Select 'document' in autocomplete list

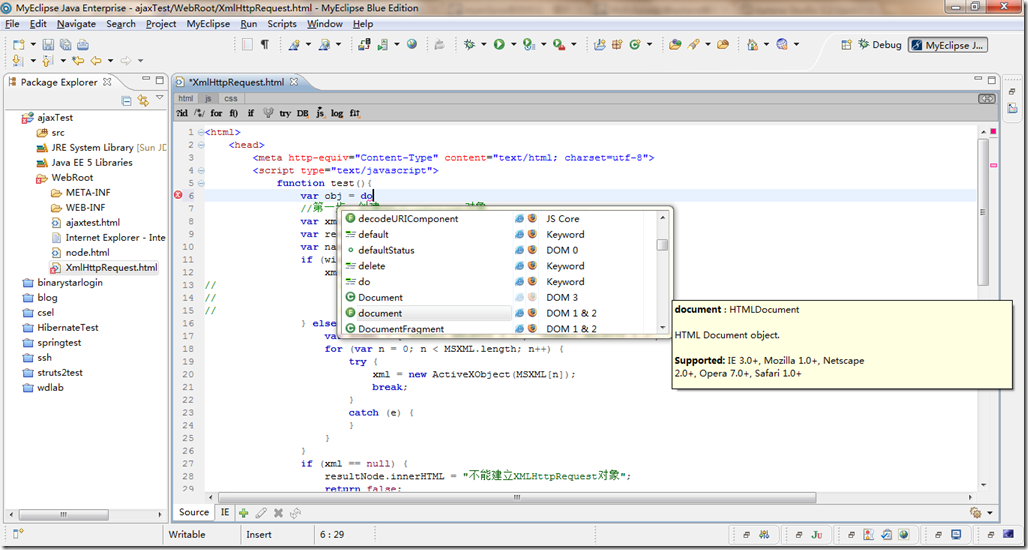tap(380, 313)
